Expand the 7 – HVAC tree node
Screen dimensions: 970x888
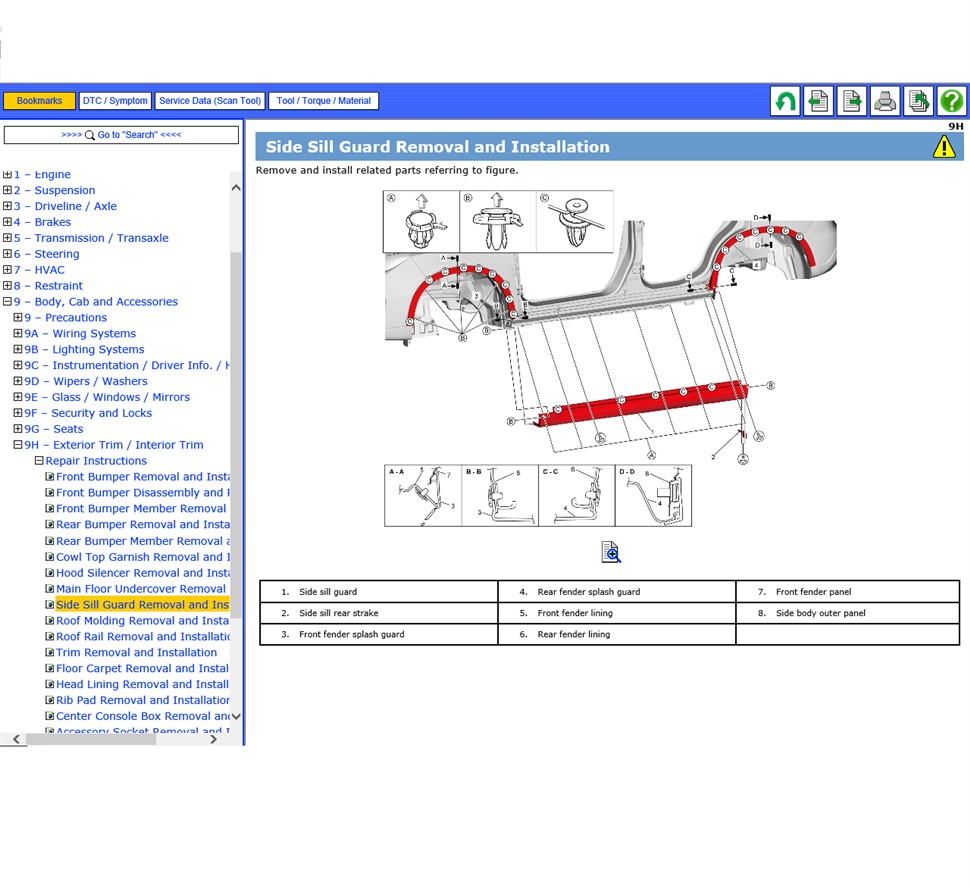[7, 270]
